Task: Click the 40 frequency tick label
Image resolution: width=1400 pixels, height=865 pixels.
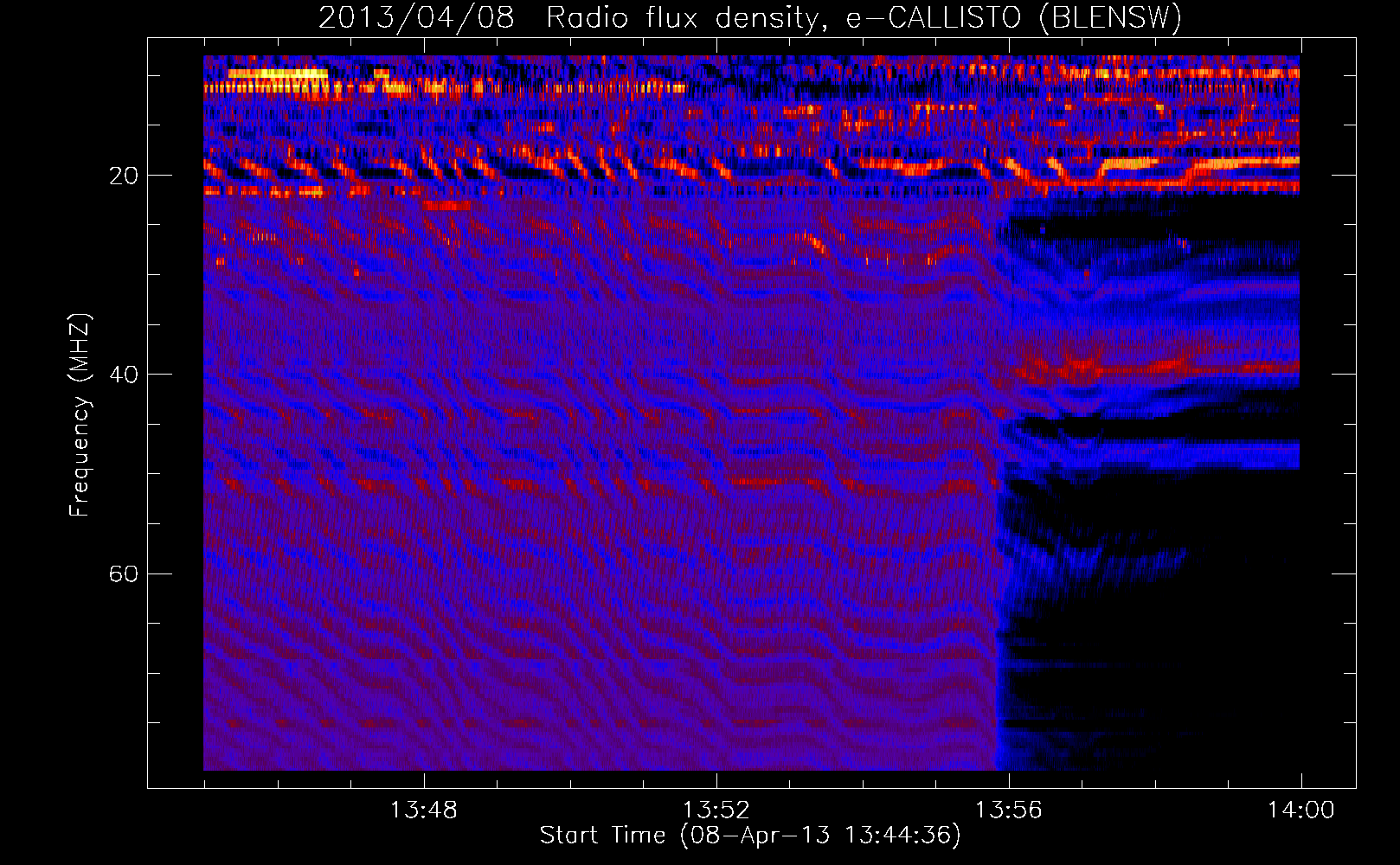Action: 124,375
